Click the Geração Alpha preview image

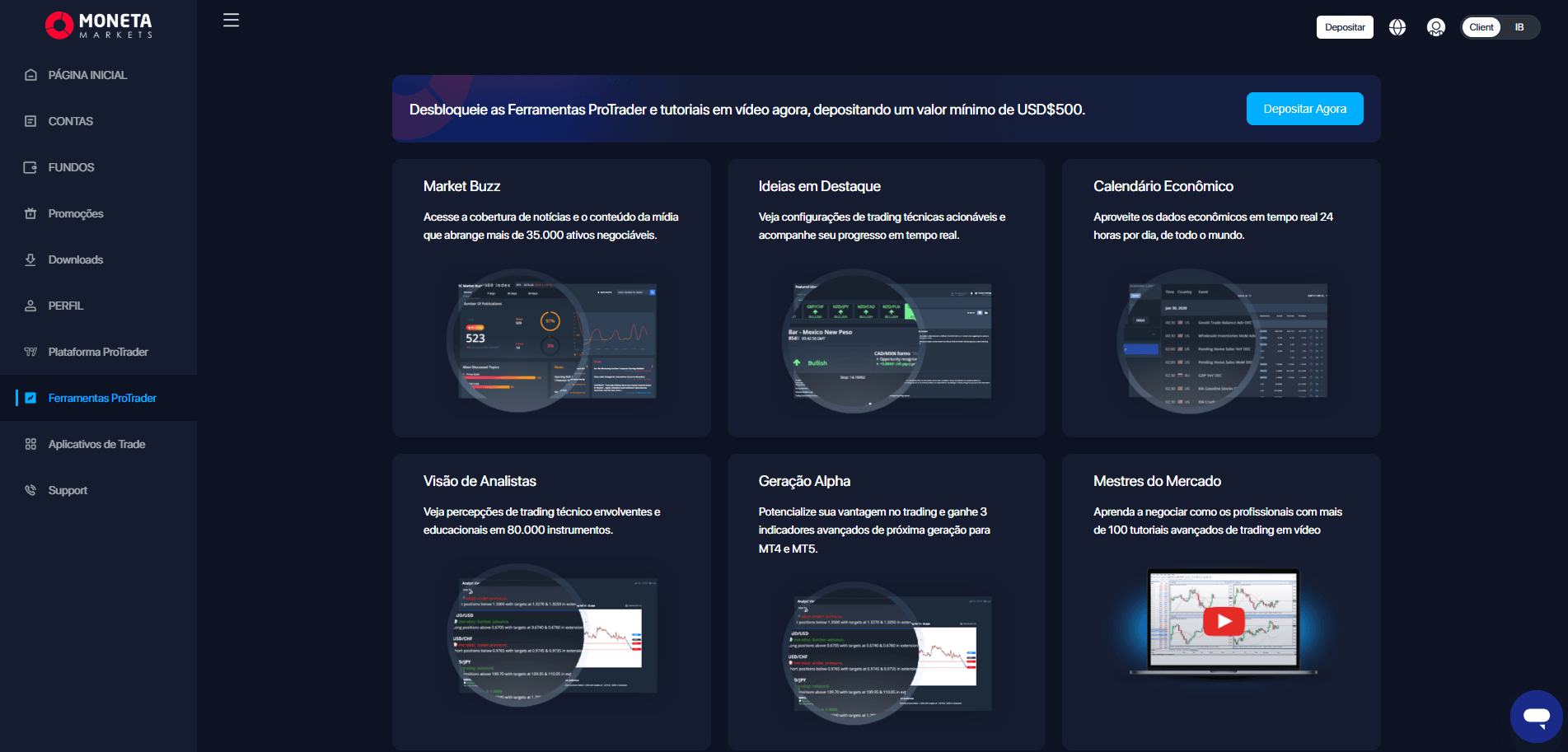pos(887,653)
